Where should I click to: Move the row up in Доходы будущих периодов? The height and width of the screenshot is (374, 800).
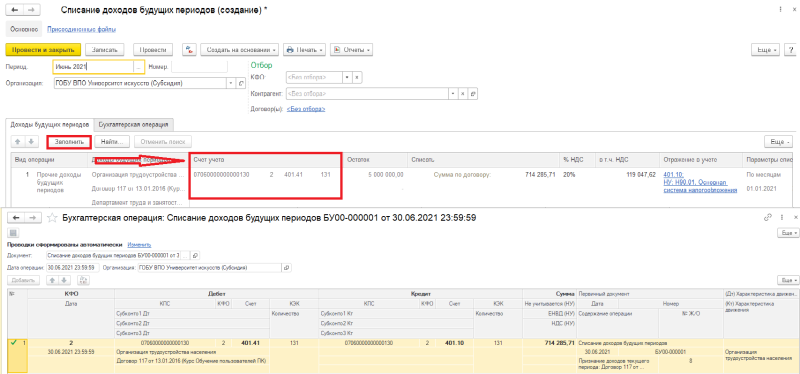pos(18,141)
